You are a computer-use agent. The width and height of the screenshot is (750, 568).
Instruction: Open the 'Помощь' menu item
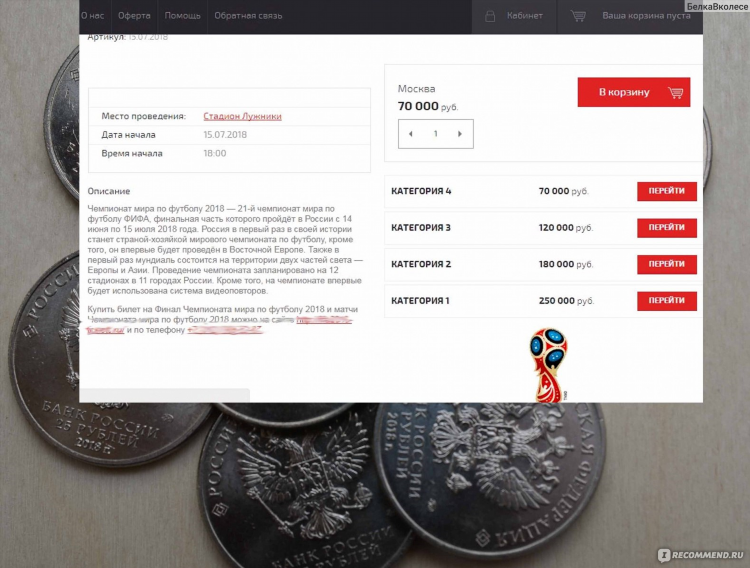[x=183, y=16]
